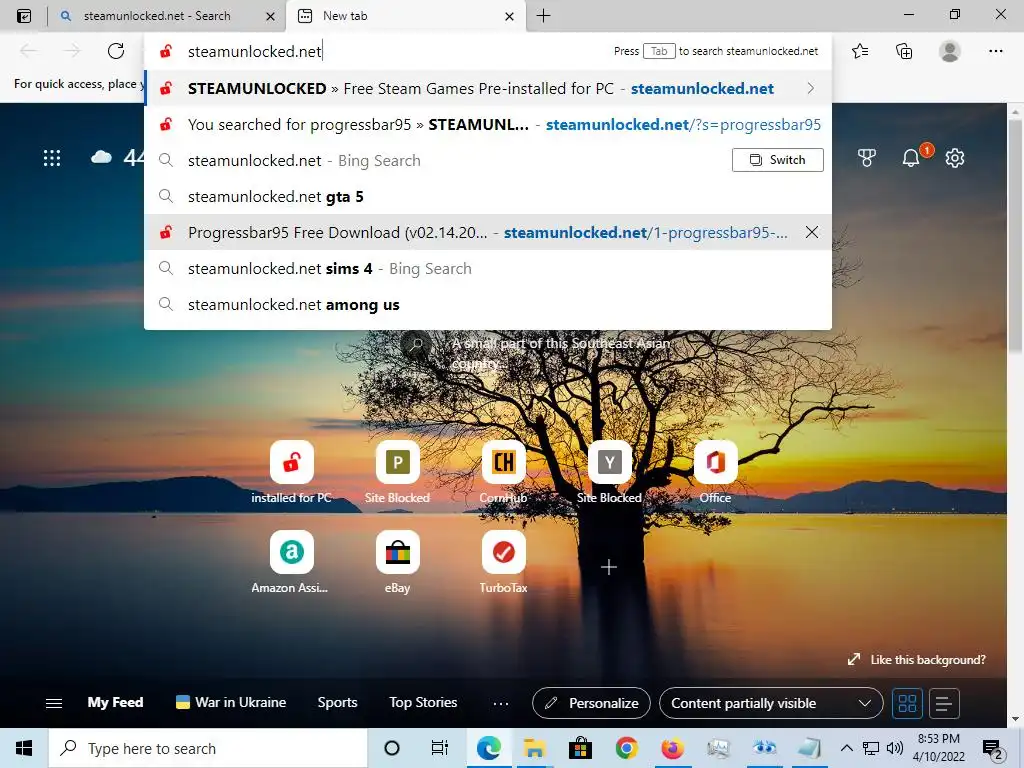Show more feed topics ellipsis

point(501,703)
